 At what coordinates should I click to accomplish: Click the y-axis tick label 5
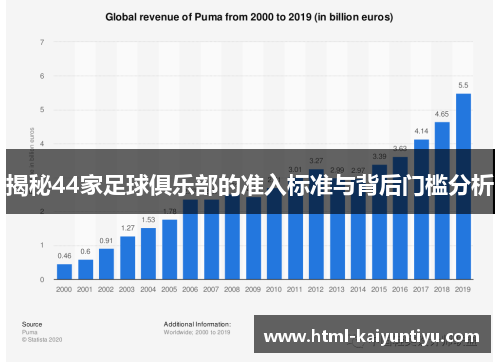(42, 110)
